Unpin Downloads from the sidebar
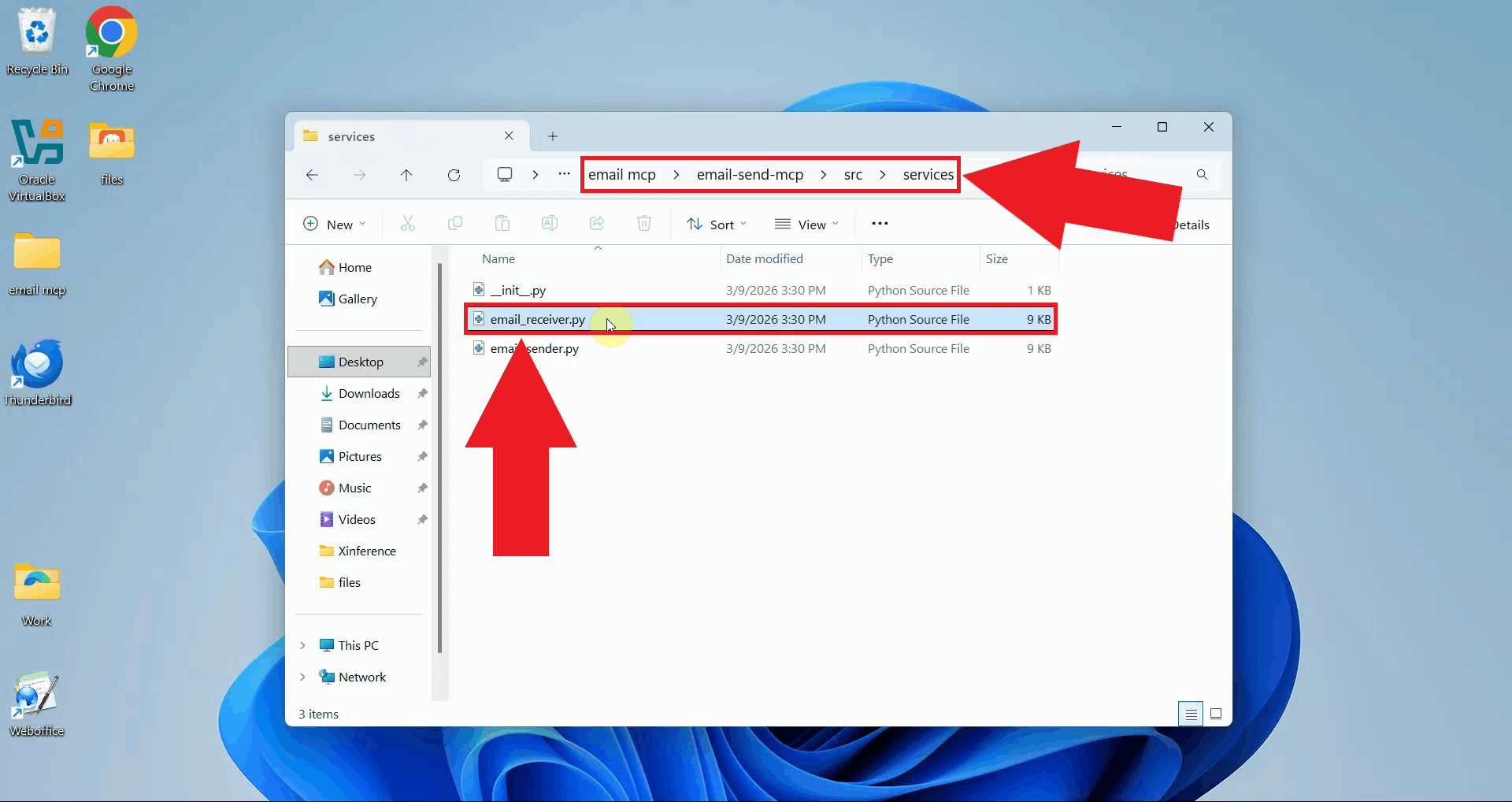The height and width of the screenshot is (802, 1512). [423, 393]
